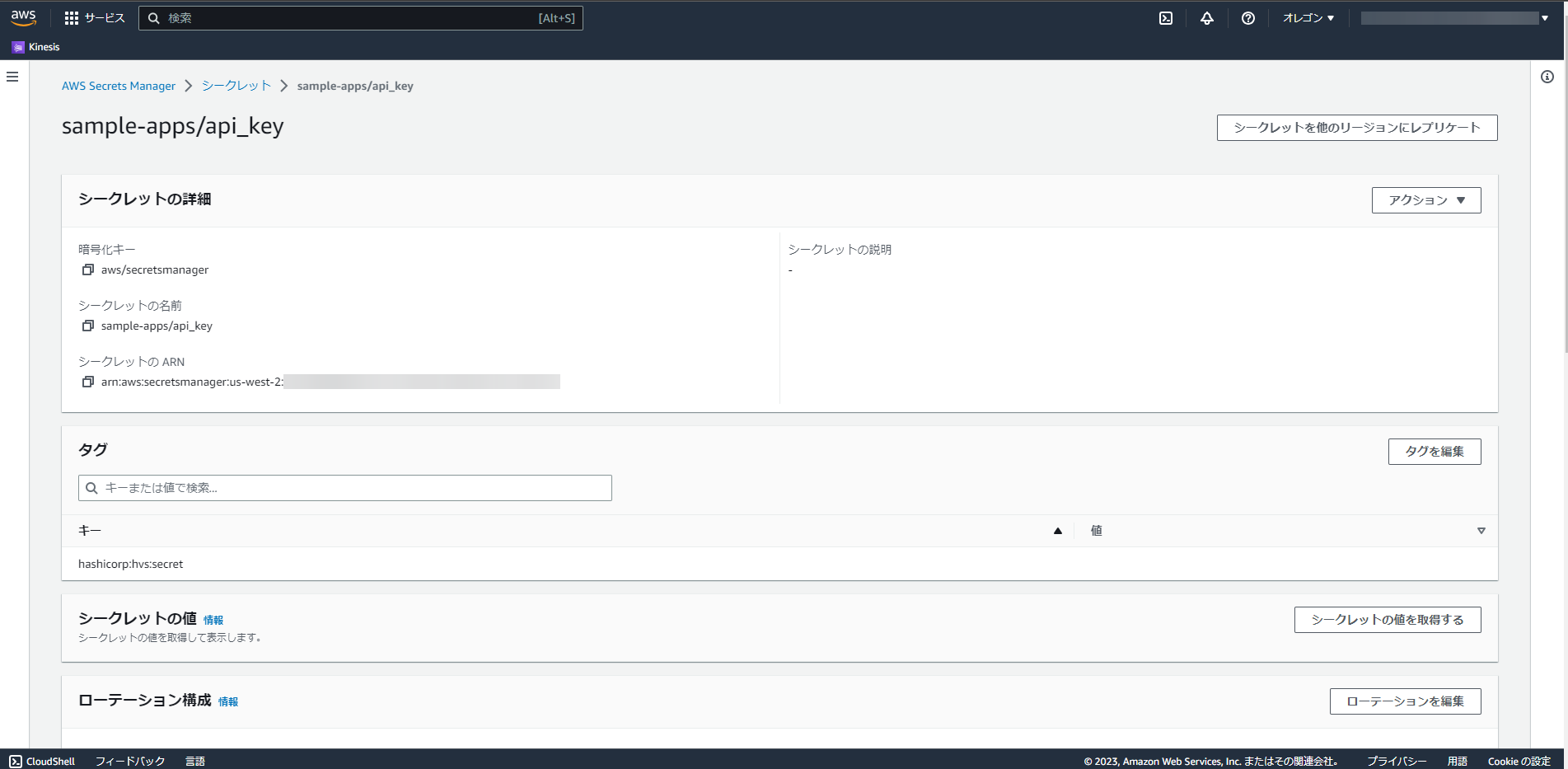Screen dimensions: 1568x769
Task: Open the notifications bell icon
Action: (1207, 18)
